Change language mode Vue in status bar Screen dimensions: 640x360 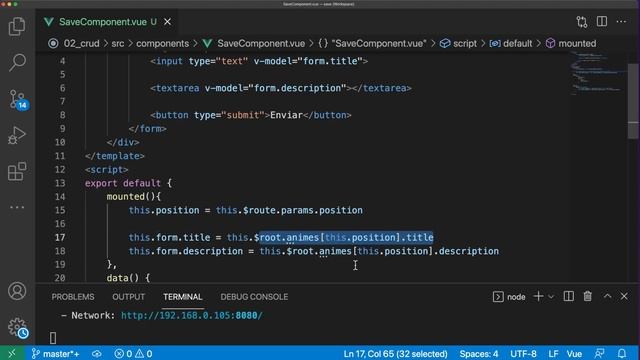click(574, 353)
